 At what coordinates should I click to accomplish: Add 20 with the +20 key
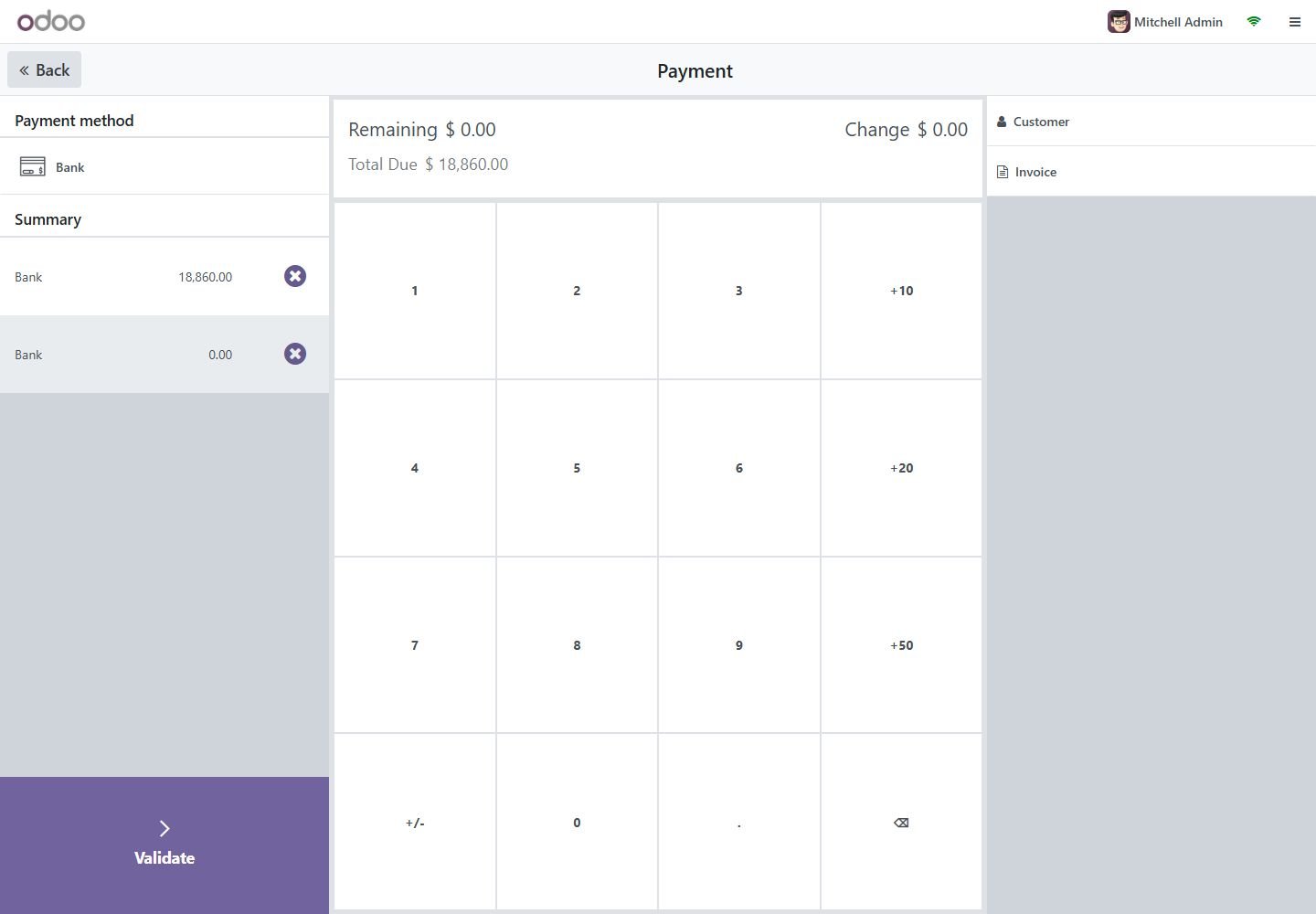(x=901, y=468)
